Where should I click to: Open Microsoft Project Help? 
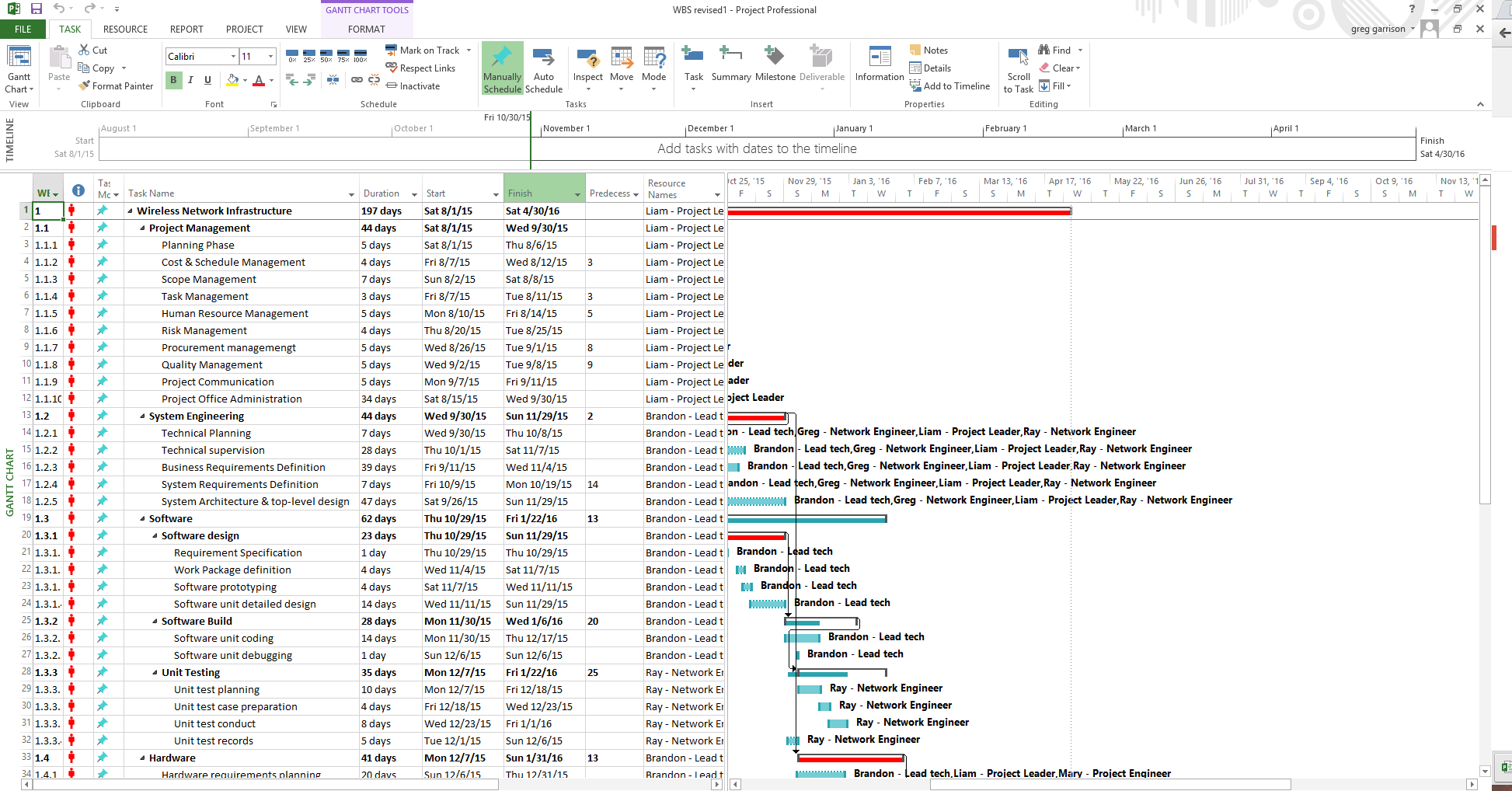click(1412, 9)
